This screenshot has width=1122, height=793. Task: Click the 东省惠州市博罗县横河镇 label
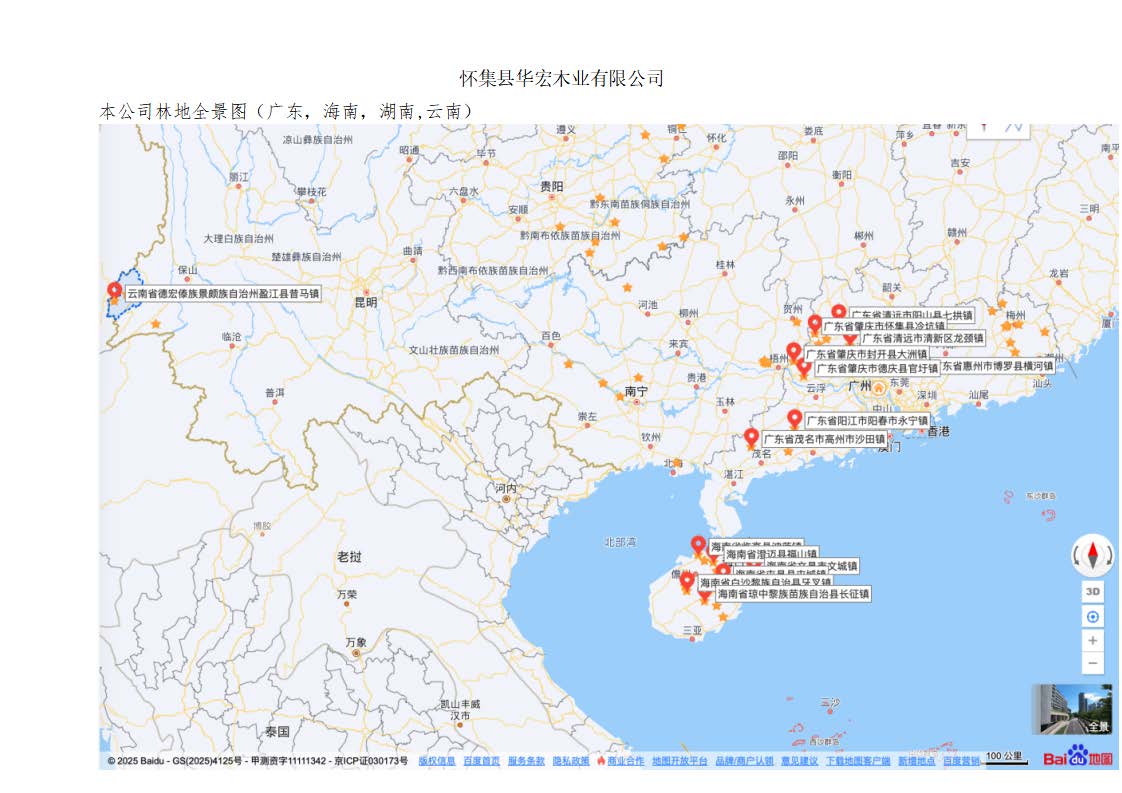(996, 367)
